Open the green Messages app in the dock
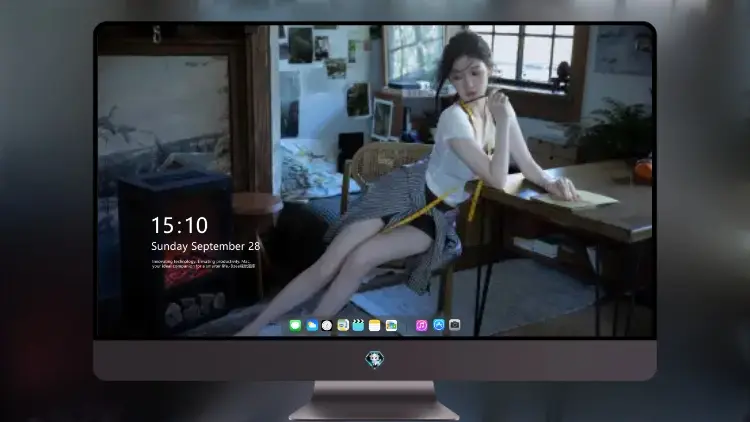 [295, 326]
